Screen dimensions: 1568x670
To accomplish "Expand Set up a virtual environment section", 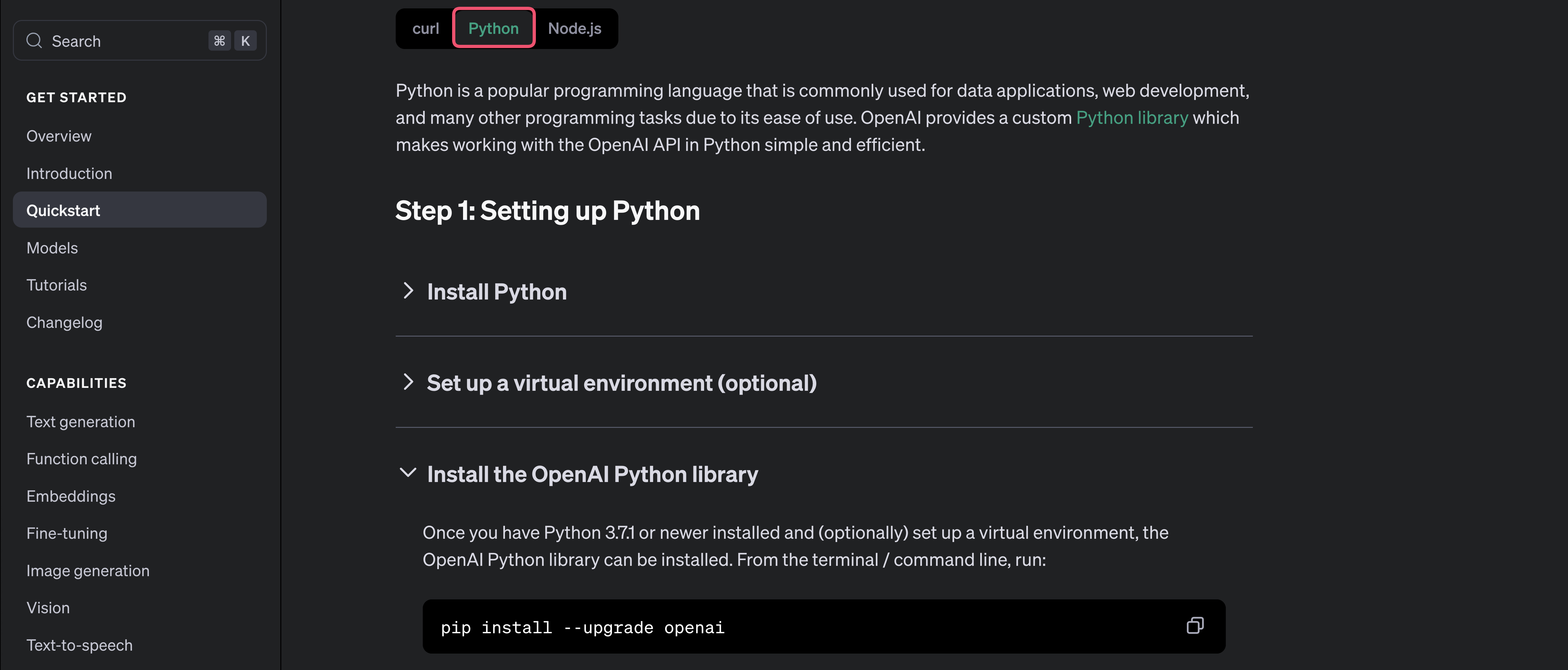I will coord(621,383).
